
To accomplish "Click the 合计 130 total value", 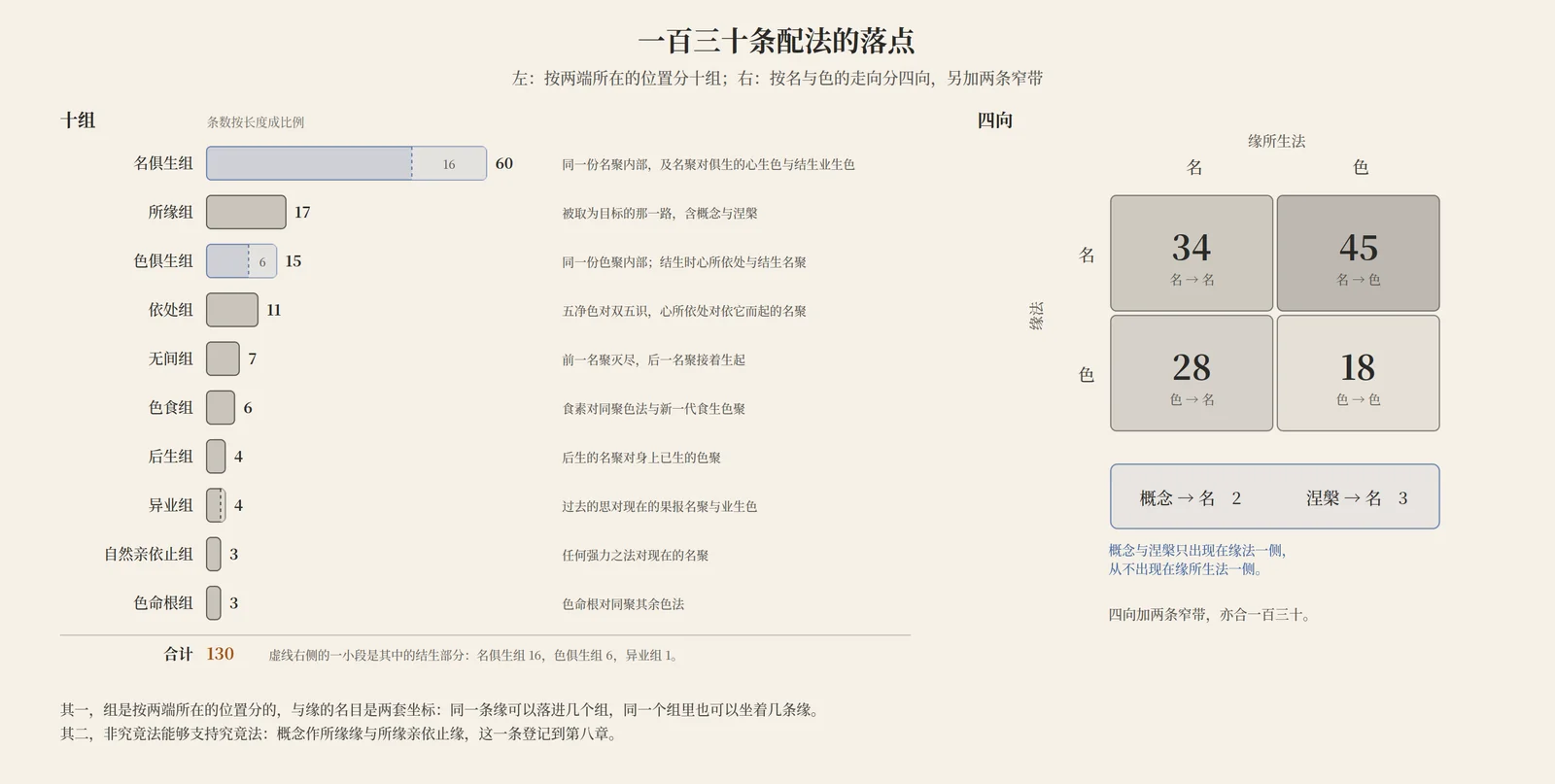I will pyautogui.click(x=220, y=654).
